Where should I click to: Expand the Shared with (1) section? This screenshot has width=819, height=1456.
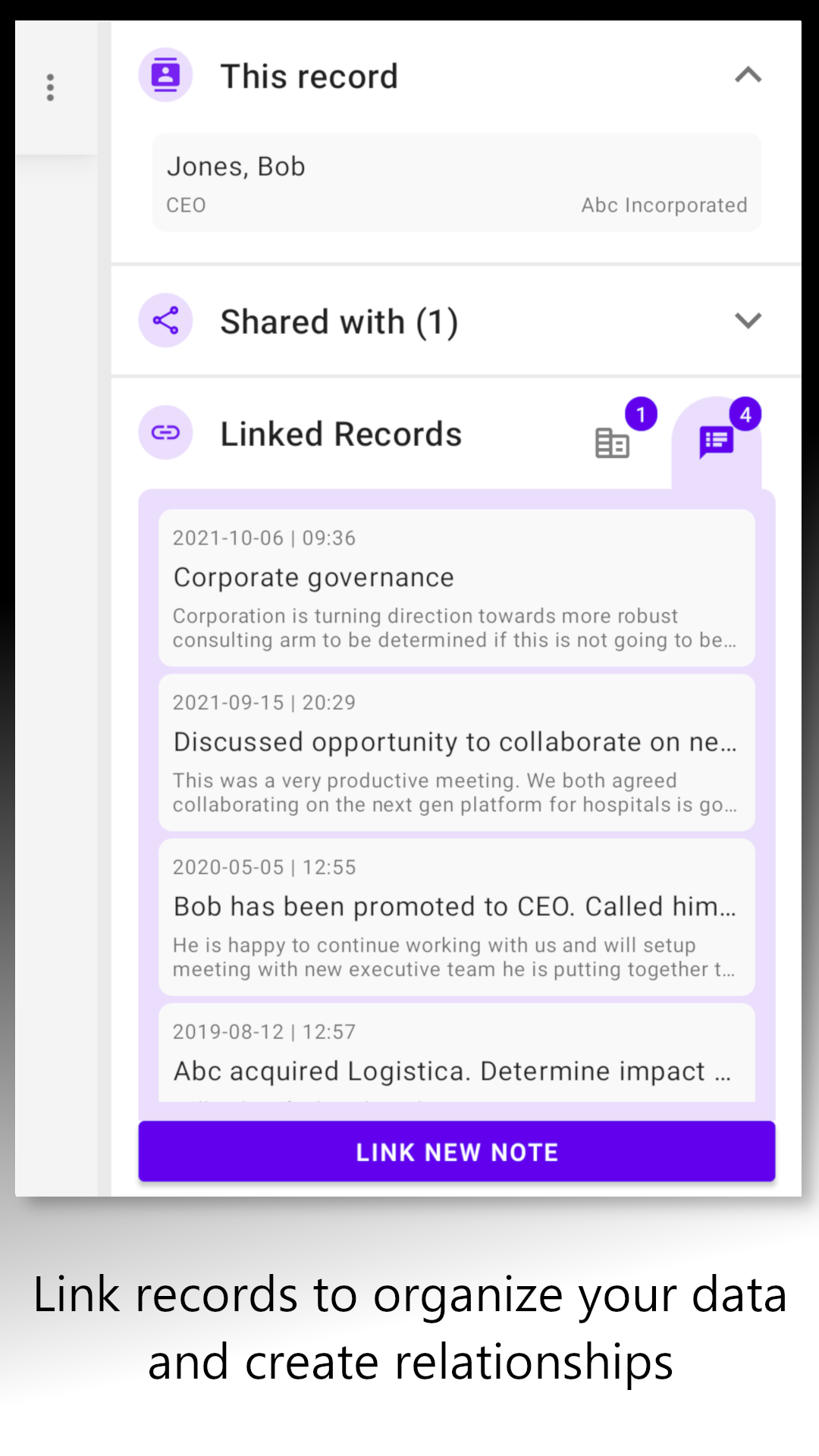[x=748, y=321]
